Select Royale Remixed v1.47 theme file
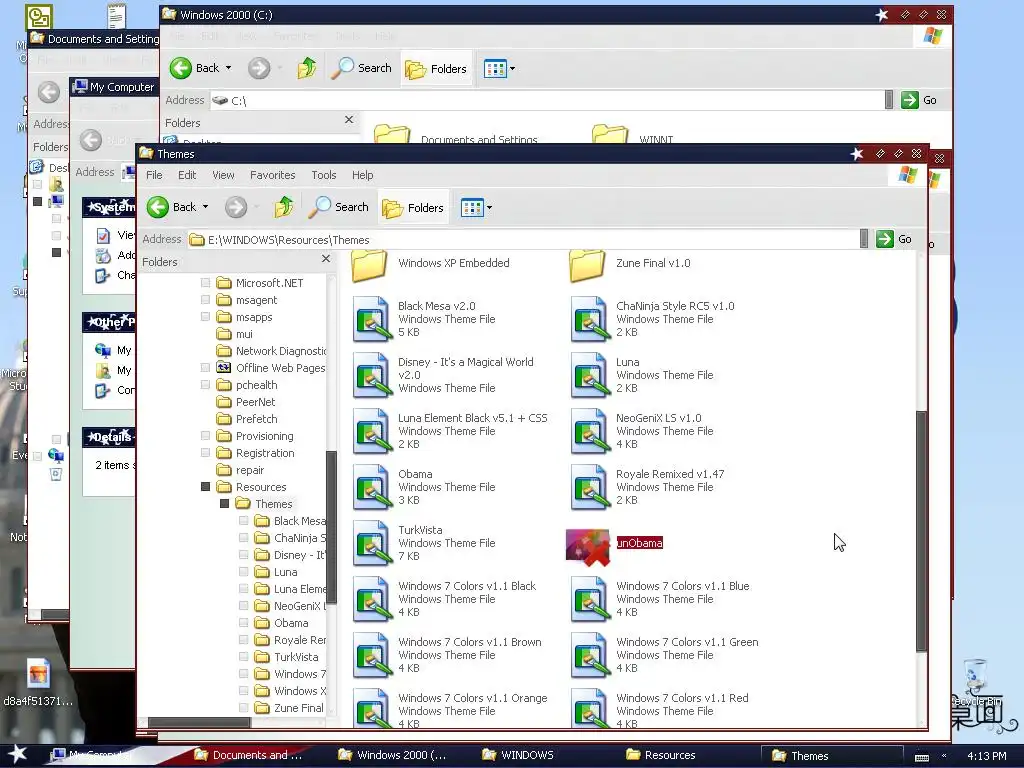The image size is (1024, 768). point(589,487)
